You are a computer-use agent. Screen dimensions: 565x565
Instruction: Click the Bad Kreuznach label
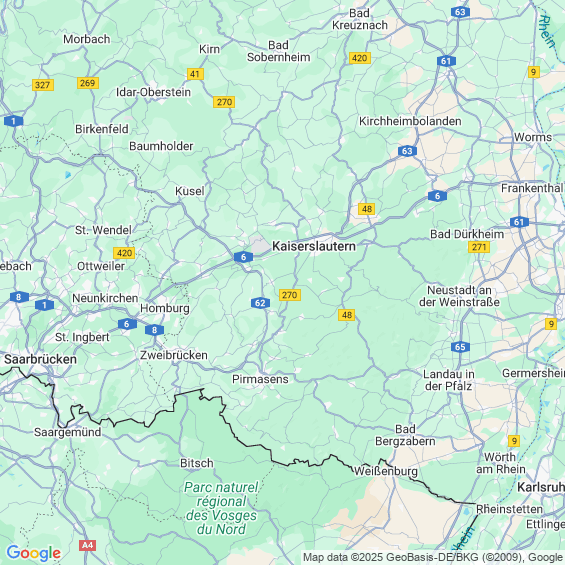tap(360, 19)
